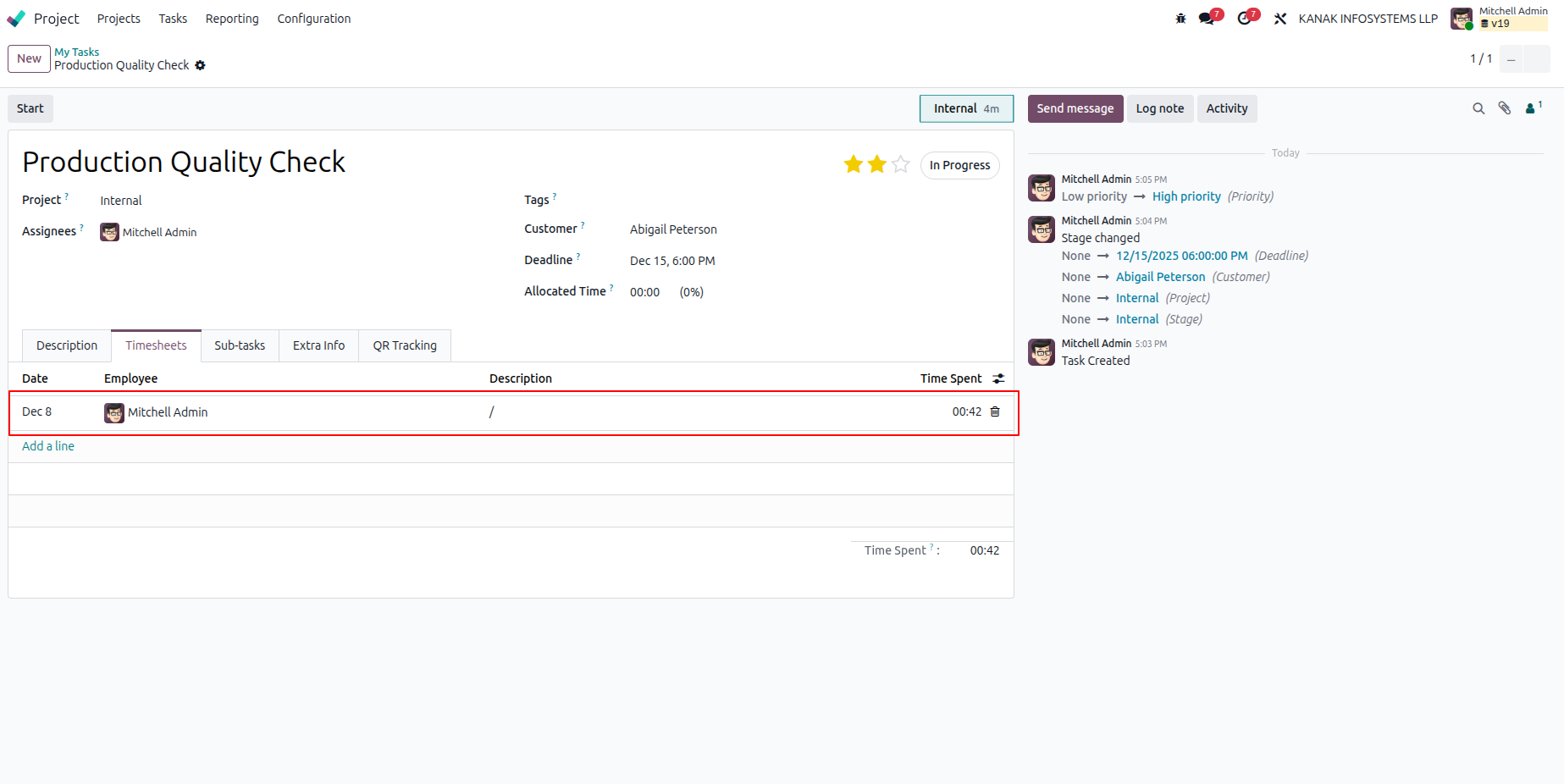Screen dimensions: 1564x784
Task: Edit the task title Production Quality Check
Action: pyautogui.click(x=184, y=162)
